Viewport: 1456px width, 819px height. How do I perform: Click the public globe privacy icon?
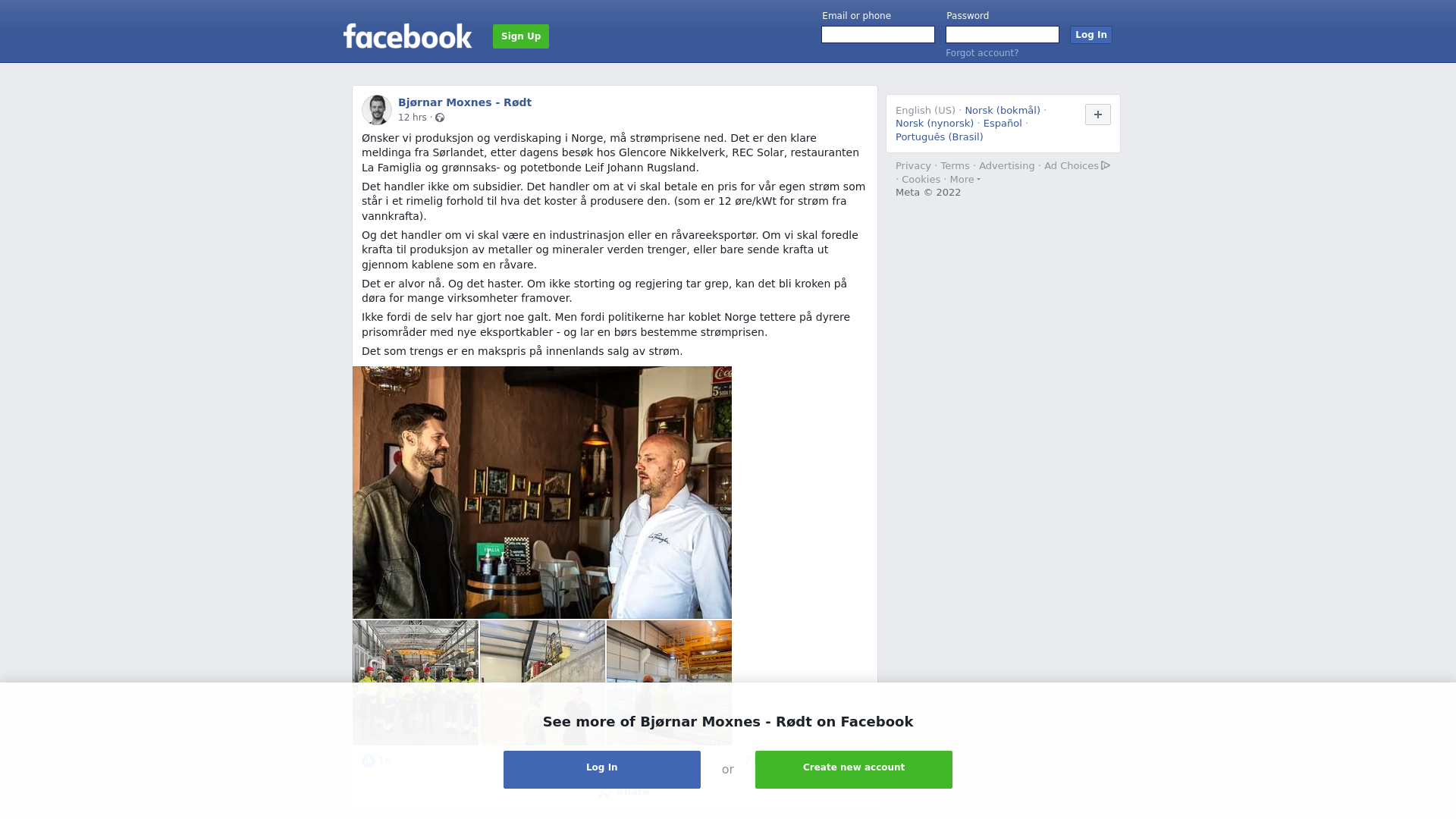[440, 118]
